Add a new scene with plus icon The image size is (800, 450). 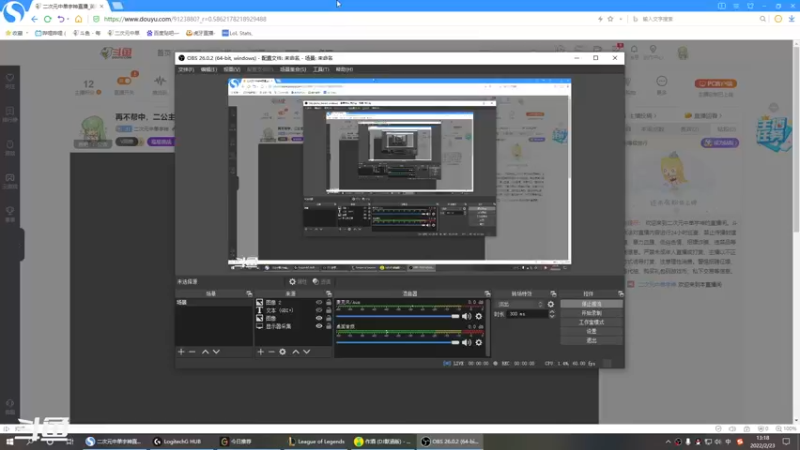point(181,352)
